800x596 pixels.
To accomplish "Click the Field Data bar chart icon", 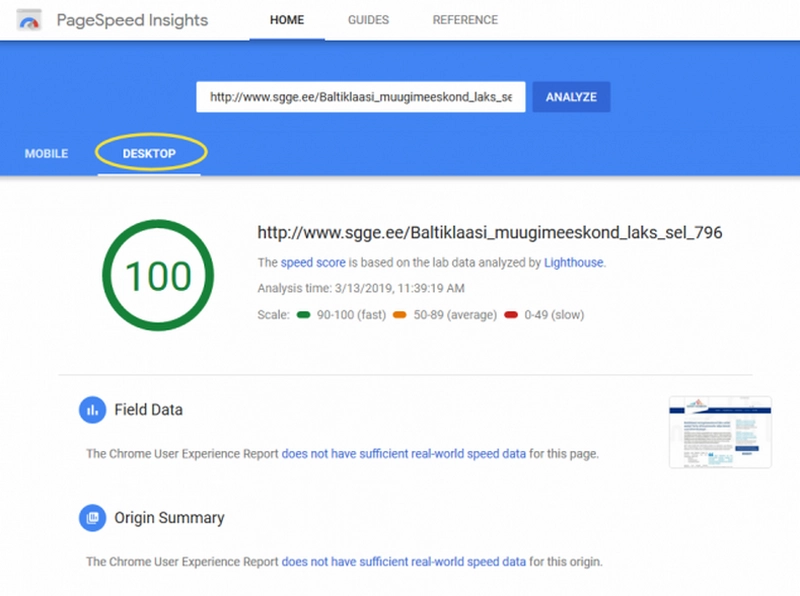I will point(92,410).
